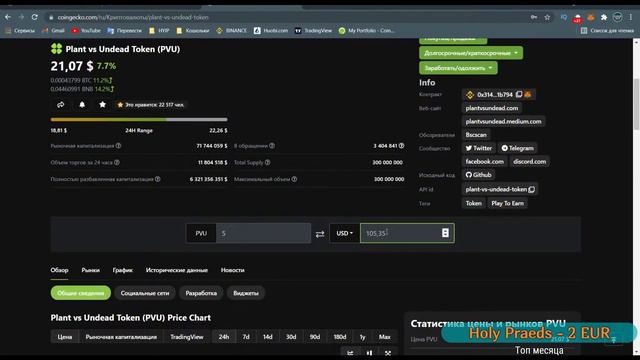The image size is (640, 360).
Task: Show the Price chart mode
Action: pos(64,337)
